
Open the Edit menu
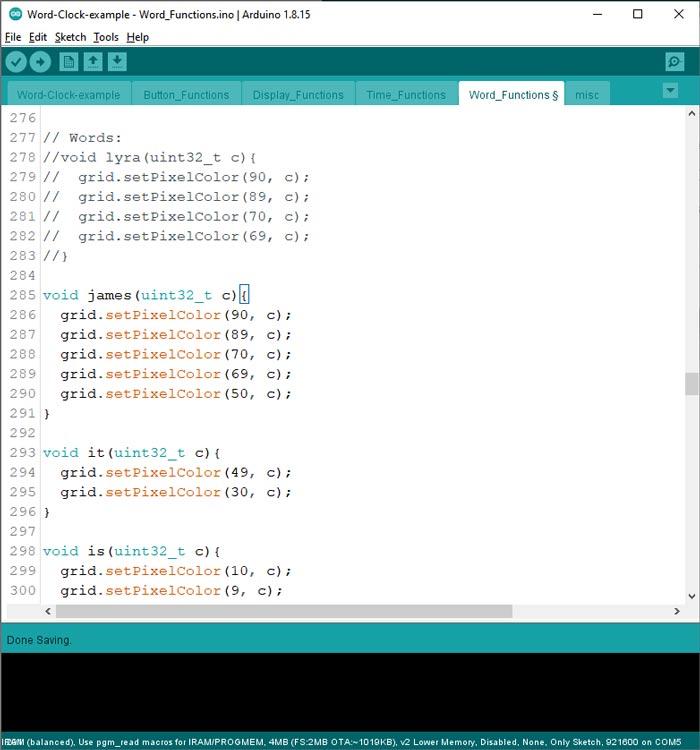pyautogui.click(x=38, y=37)
